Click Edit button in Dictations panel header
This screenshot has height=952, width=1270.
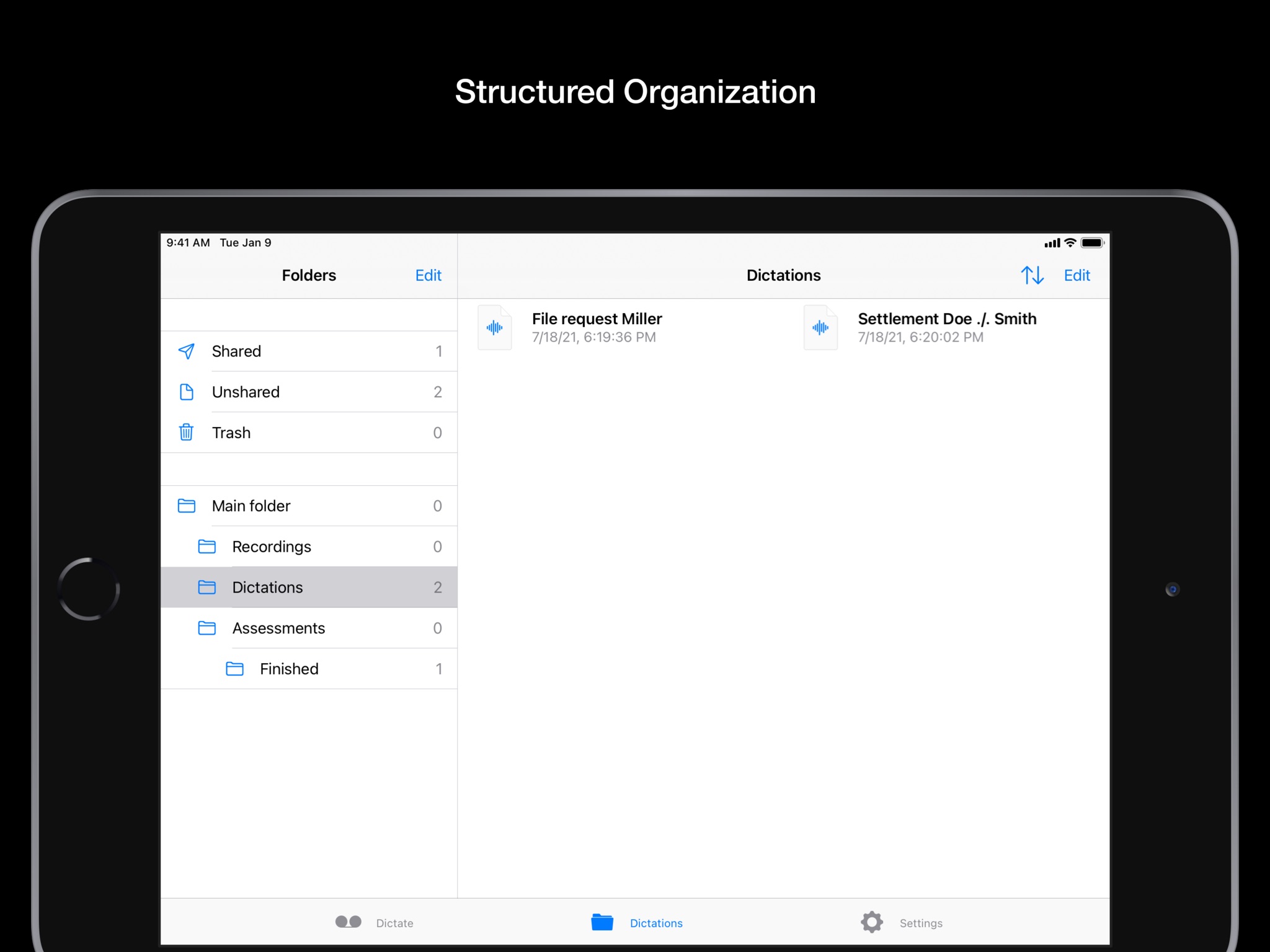tap(1078, 275)
